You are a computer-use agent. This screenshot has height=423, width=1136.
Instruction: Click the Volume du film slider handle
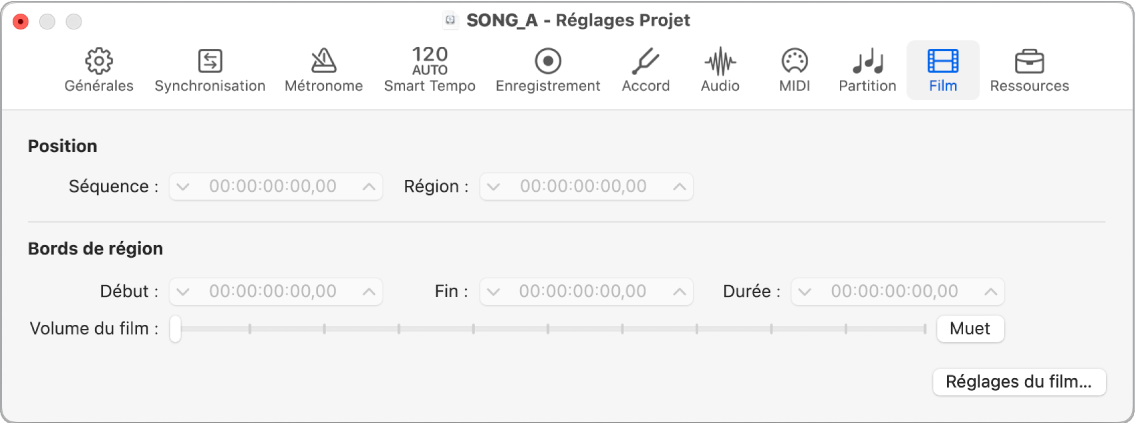175,330
